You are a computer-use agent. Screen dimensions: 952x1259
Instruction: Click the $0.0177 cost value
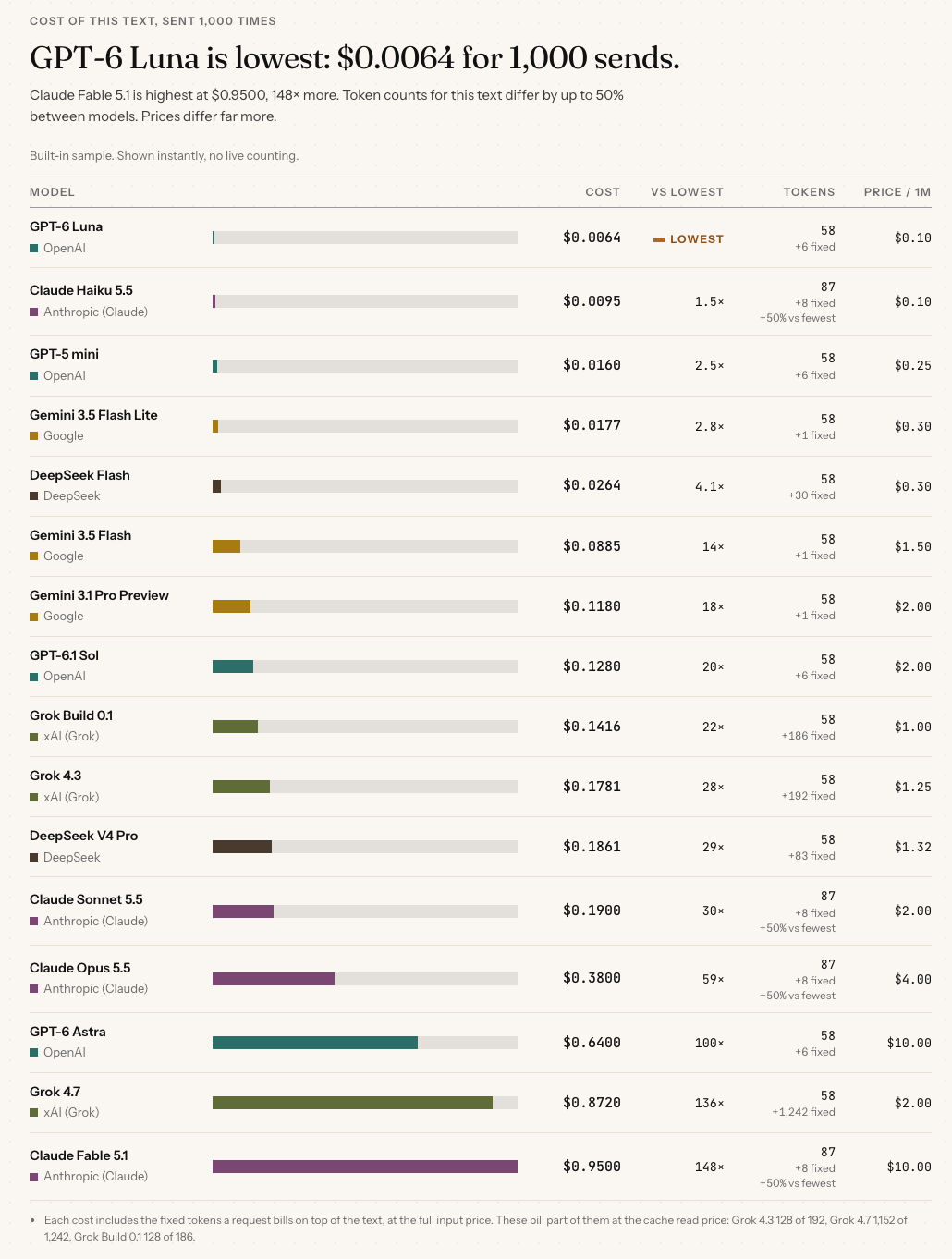(x=592, y=425)
